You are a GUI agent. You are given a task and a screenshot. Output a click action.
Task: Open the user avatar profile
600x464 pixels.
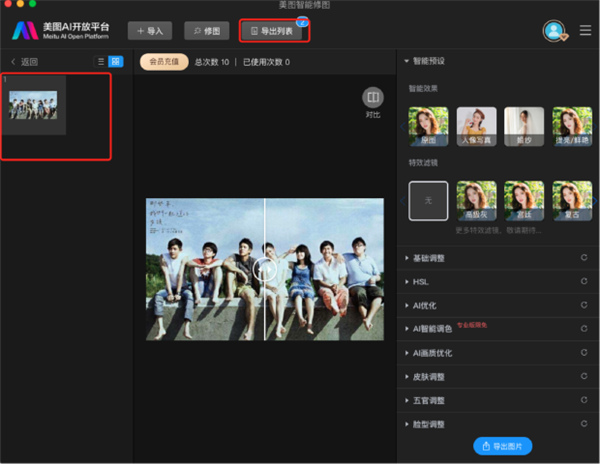point(554,31)
